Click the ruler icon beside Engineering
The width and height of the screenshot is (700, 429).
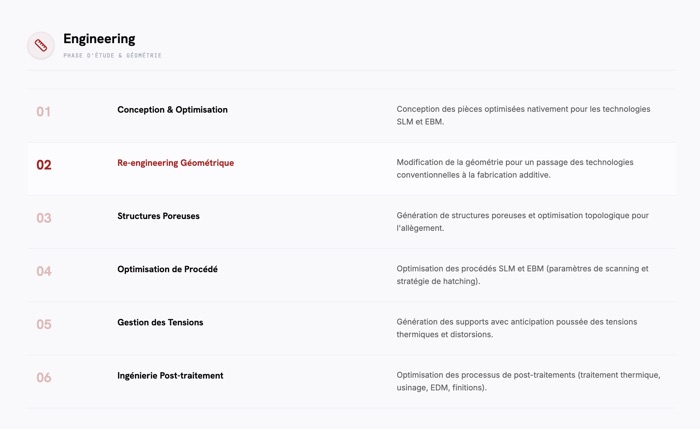pyautogui.click(x=41, y=46)
